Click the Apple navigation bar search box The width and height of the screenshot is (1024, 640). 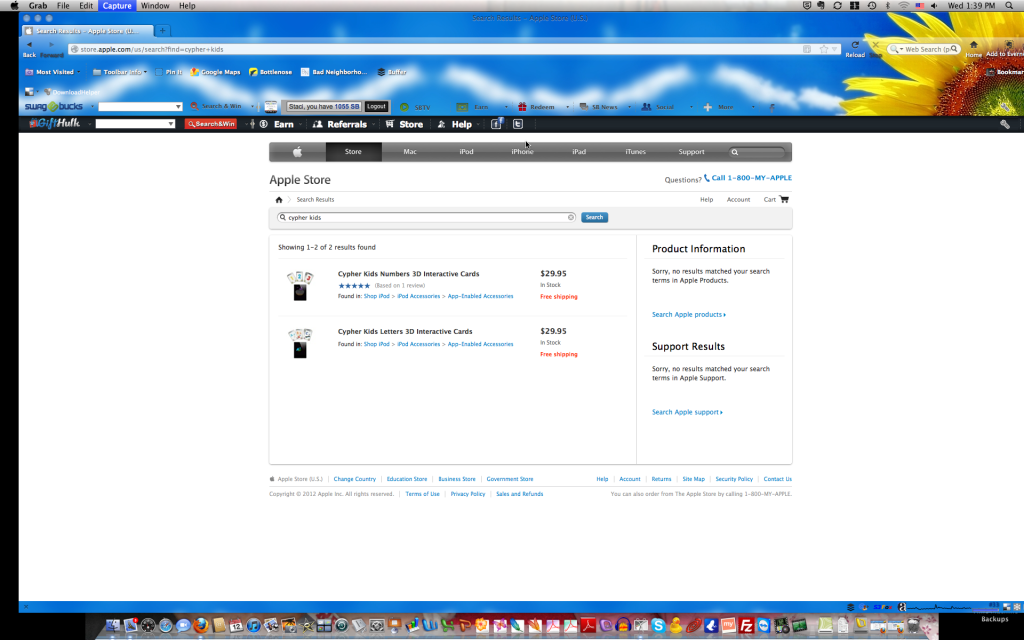757,152
